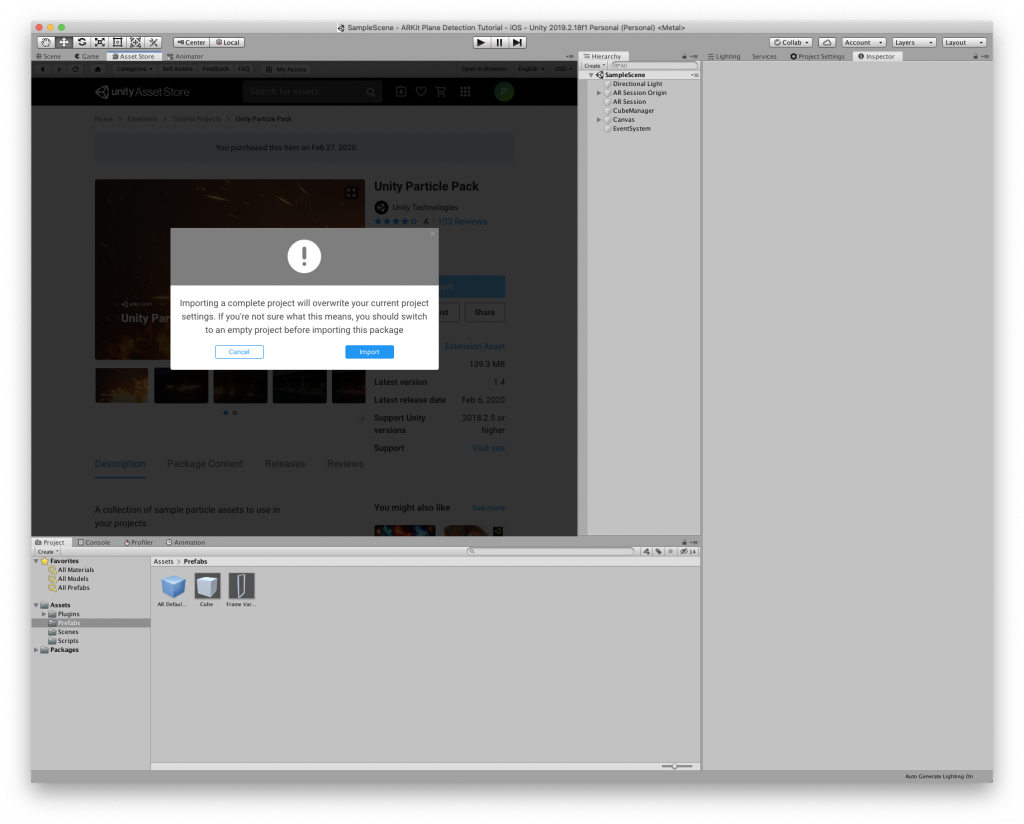Click the Asset Store search magnifier icon
Viewport: 1024px width, 824px height.
pos(371,92)
